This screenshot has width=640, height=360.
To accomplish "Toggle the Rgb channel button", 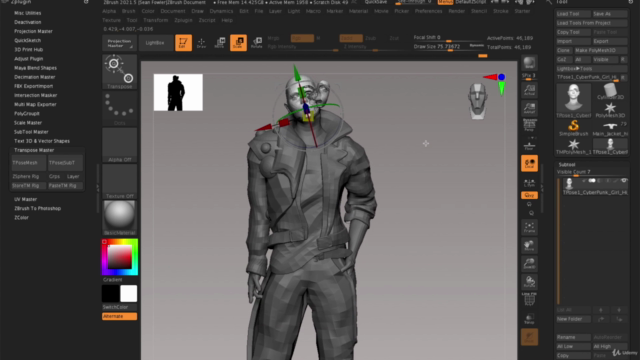I will [x=302, y=38].
